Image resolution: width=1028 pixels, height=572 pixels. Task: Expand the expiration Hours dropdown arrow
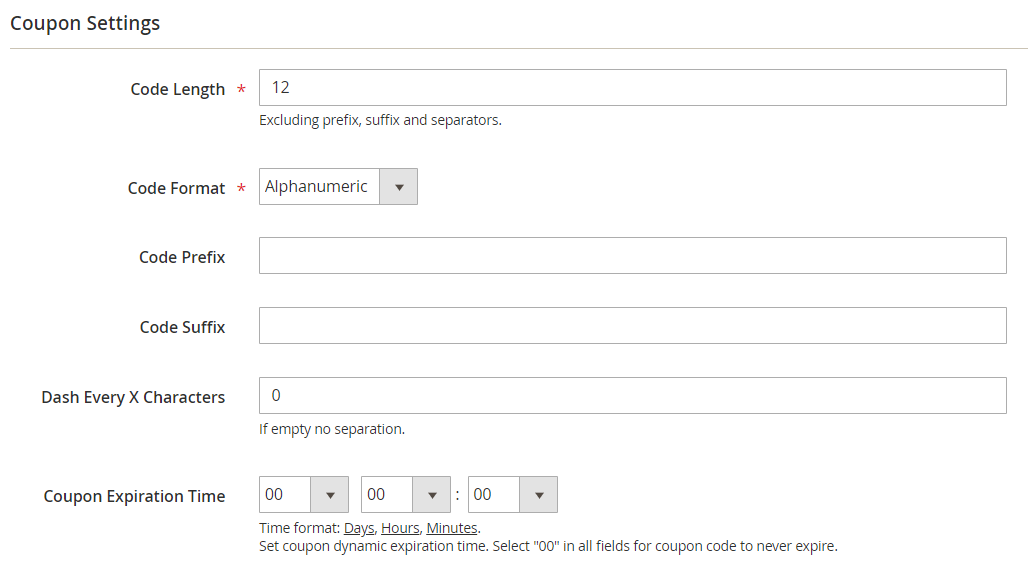coord(432,495)
